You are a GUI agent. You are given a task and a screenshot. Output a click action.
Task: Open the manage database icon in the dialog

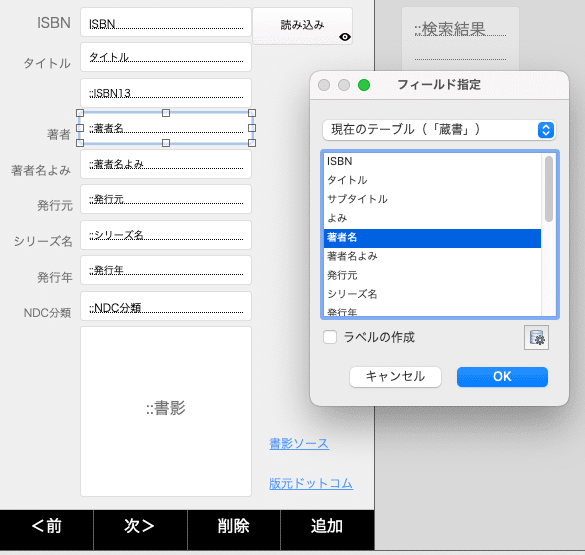(536, 338)
